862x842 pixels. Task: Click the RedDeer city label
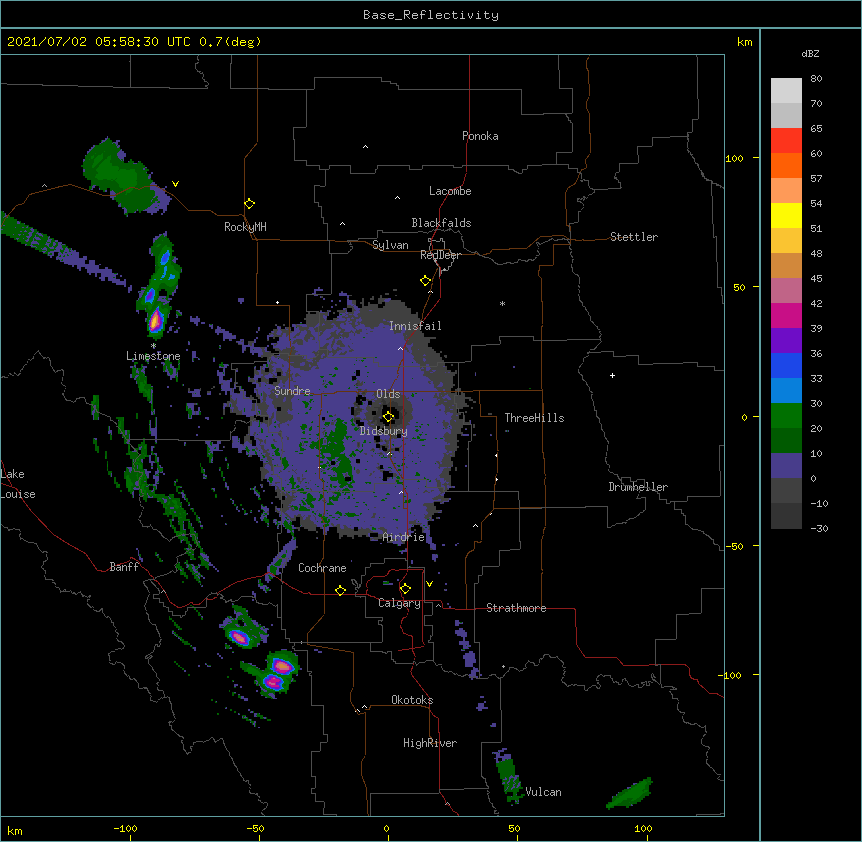[x=440, y=255]
